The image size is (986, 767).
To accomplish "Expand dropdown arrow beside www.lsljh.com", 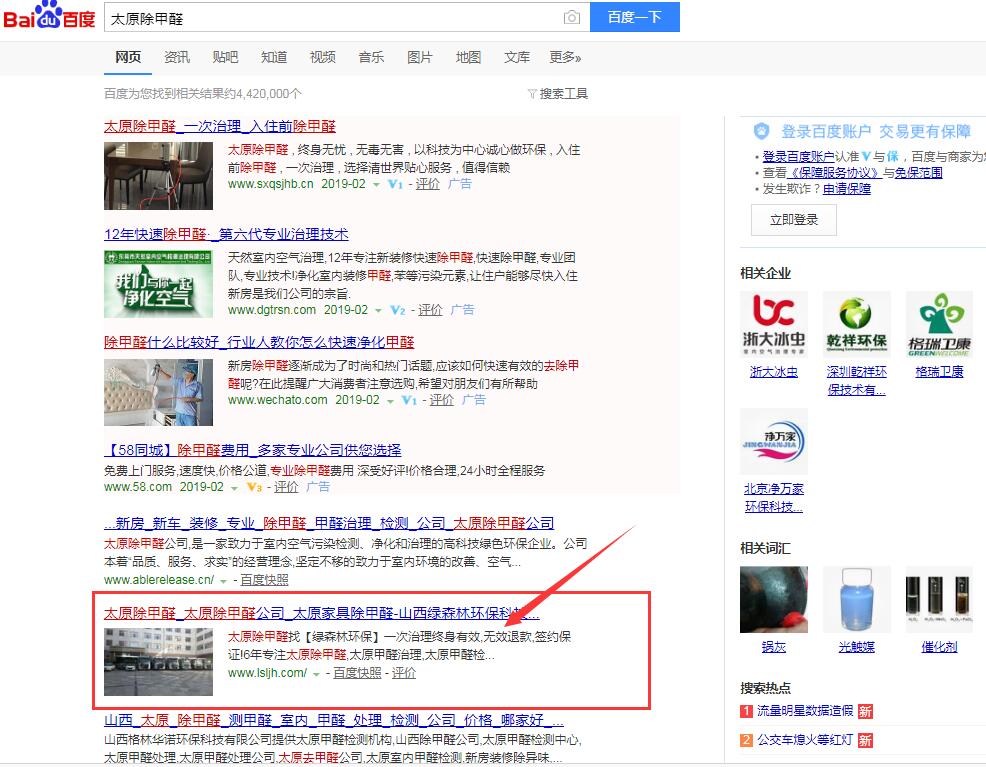I will (x=317, y=674).
